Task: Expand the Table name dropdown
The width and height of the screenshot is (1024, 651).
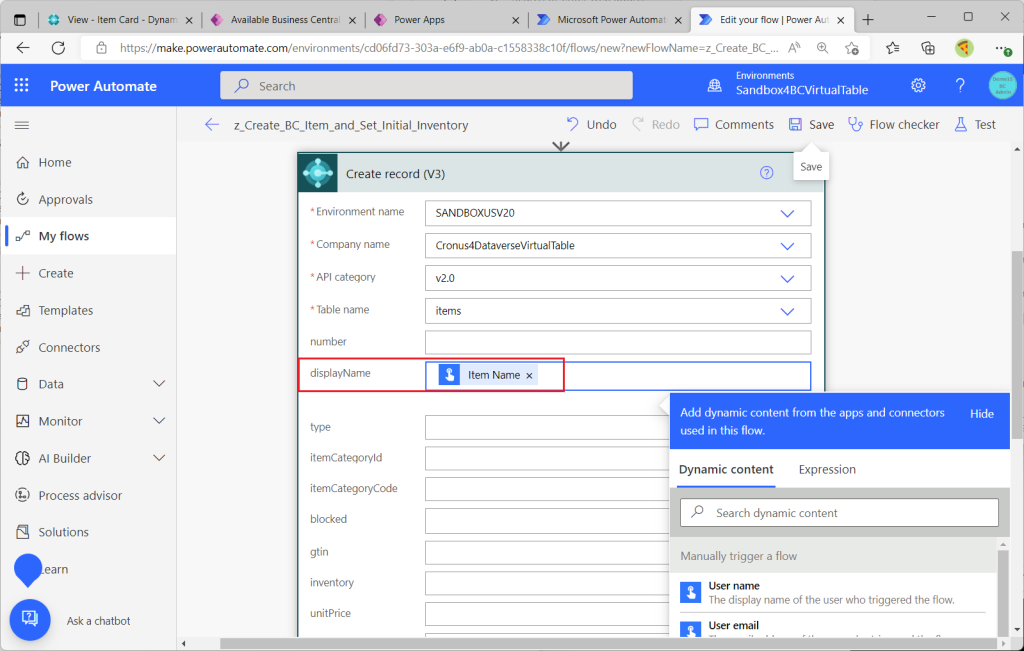Action: [x=788, y=311]
